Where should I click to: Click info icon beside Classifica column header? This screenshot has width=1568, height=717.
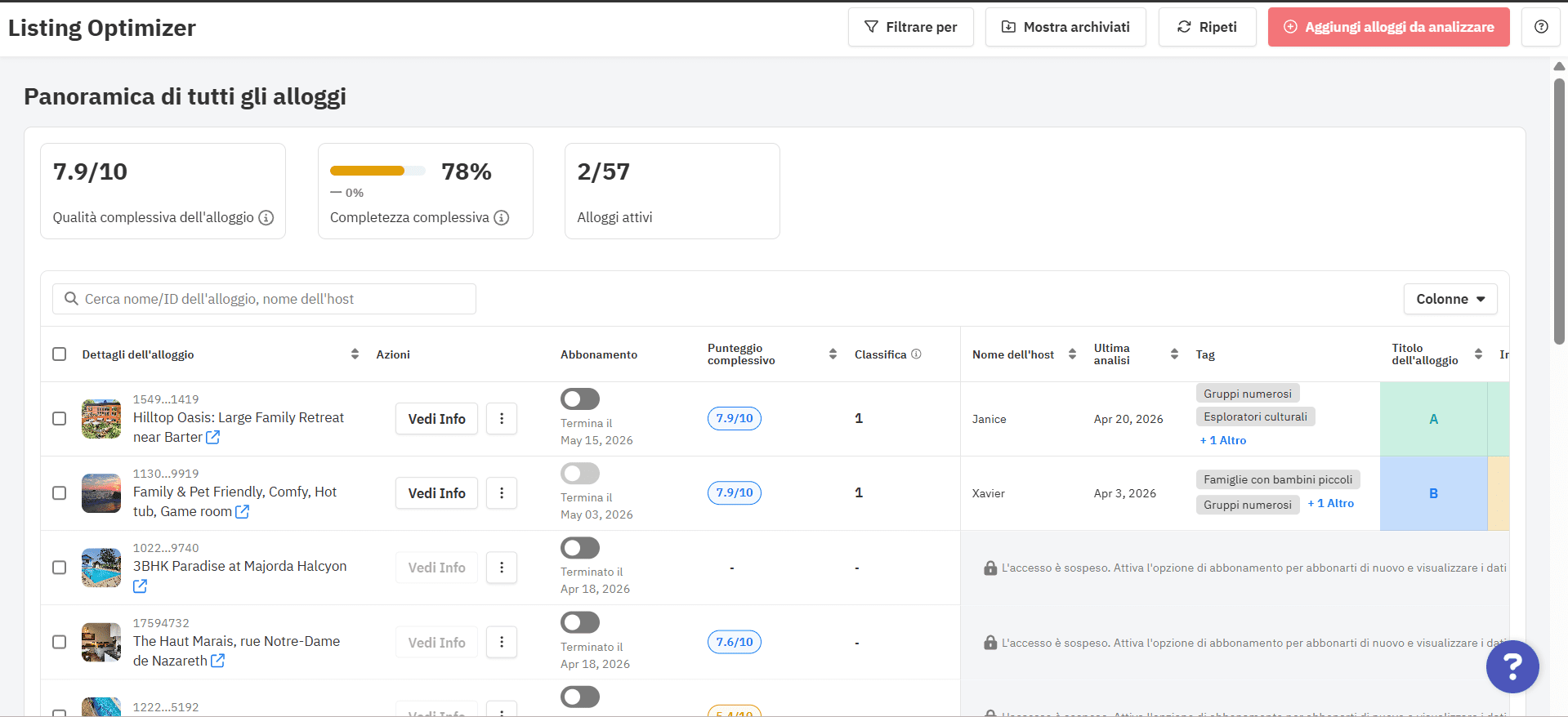click(x=916, y=354)
